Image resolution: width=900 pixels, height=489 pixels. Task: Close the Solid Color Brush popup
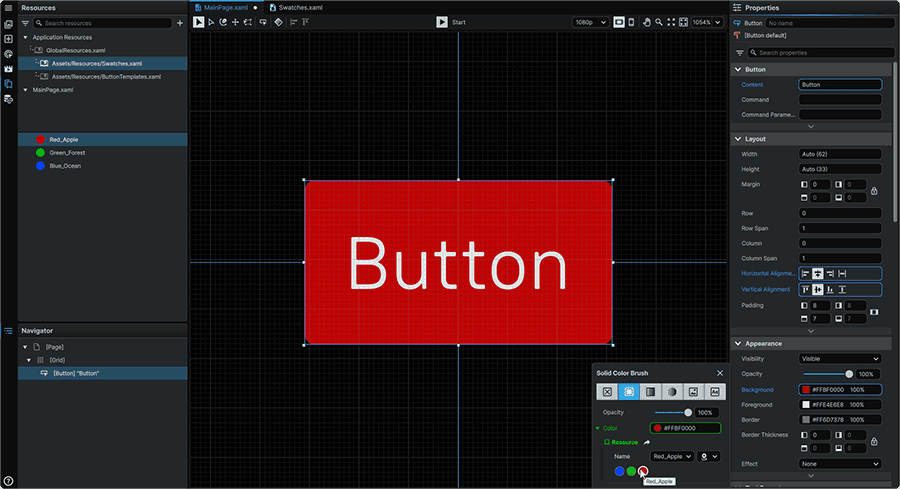720,373
